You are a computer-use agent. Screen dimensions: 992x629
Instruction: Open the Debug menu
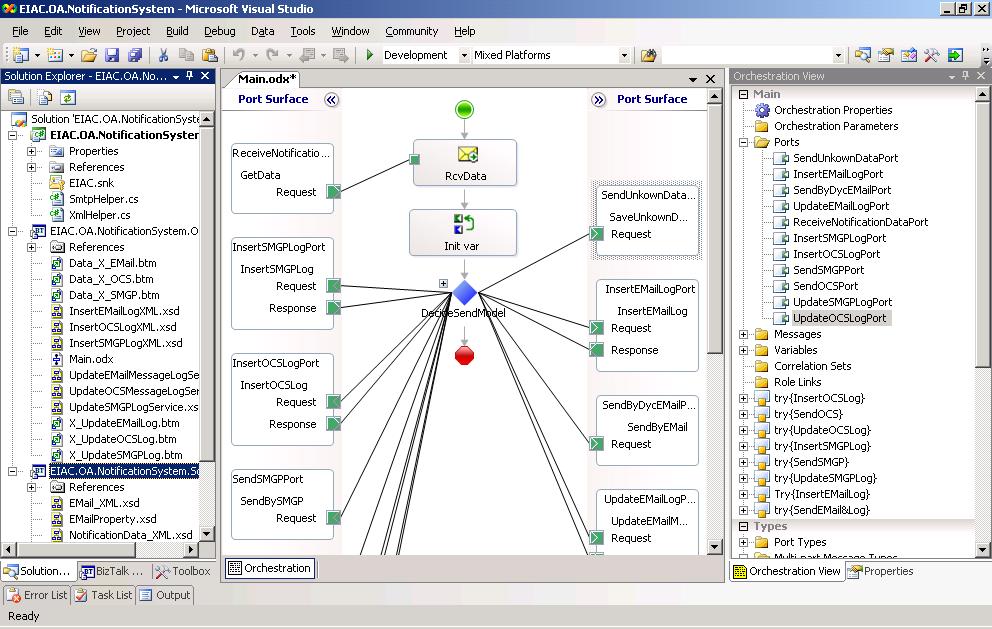pyautogui.click(x=220, y=31)
